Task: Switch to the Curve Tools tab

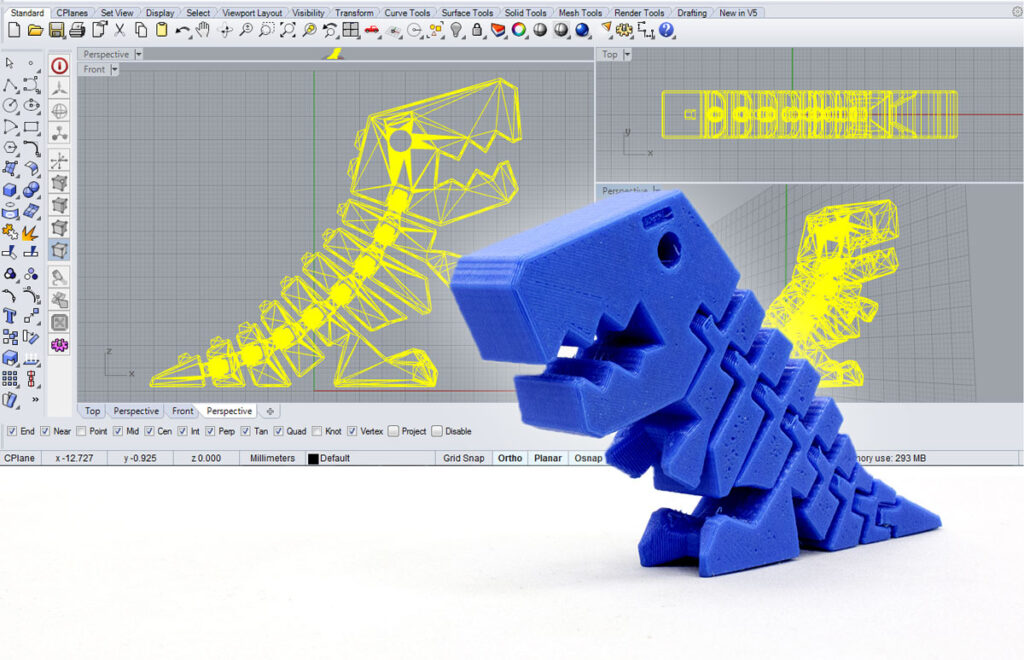Action: 408,13
